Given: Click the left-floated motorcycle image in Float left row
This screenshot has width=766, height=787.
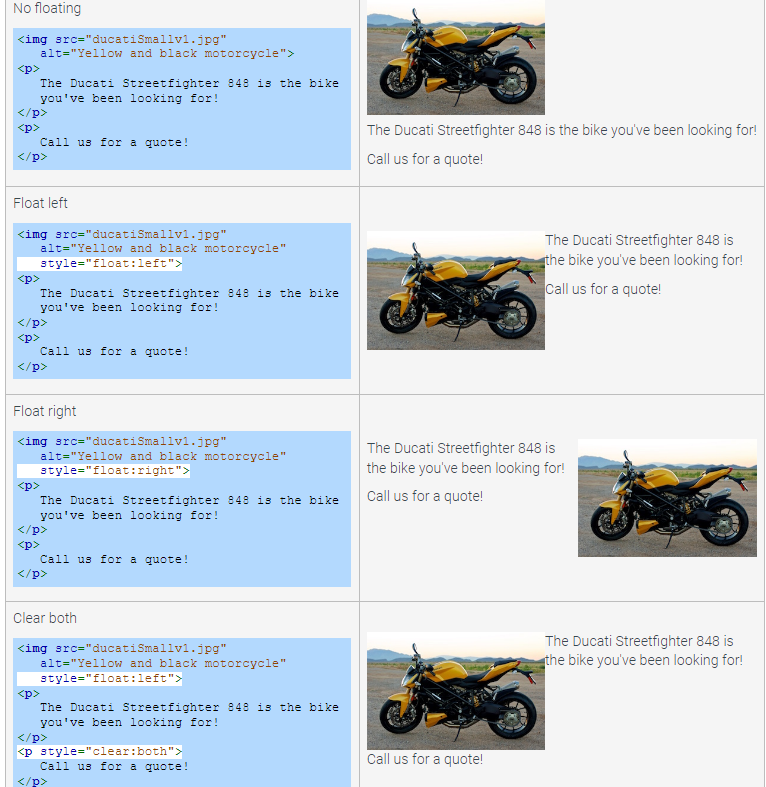Looking at the screenshot, I should pyautogui.click(x=455, y=290).
